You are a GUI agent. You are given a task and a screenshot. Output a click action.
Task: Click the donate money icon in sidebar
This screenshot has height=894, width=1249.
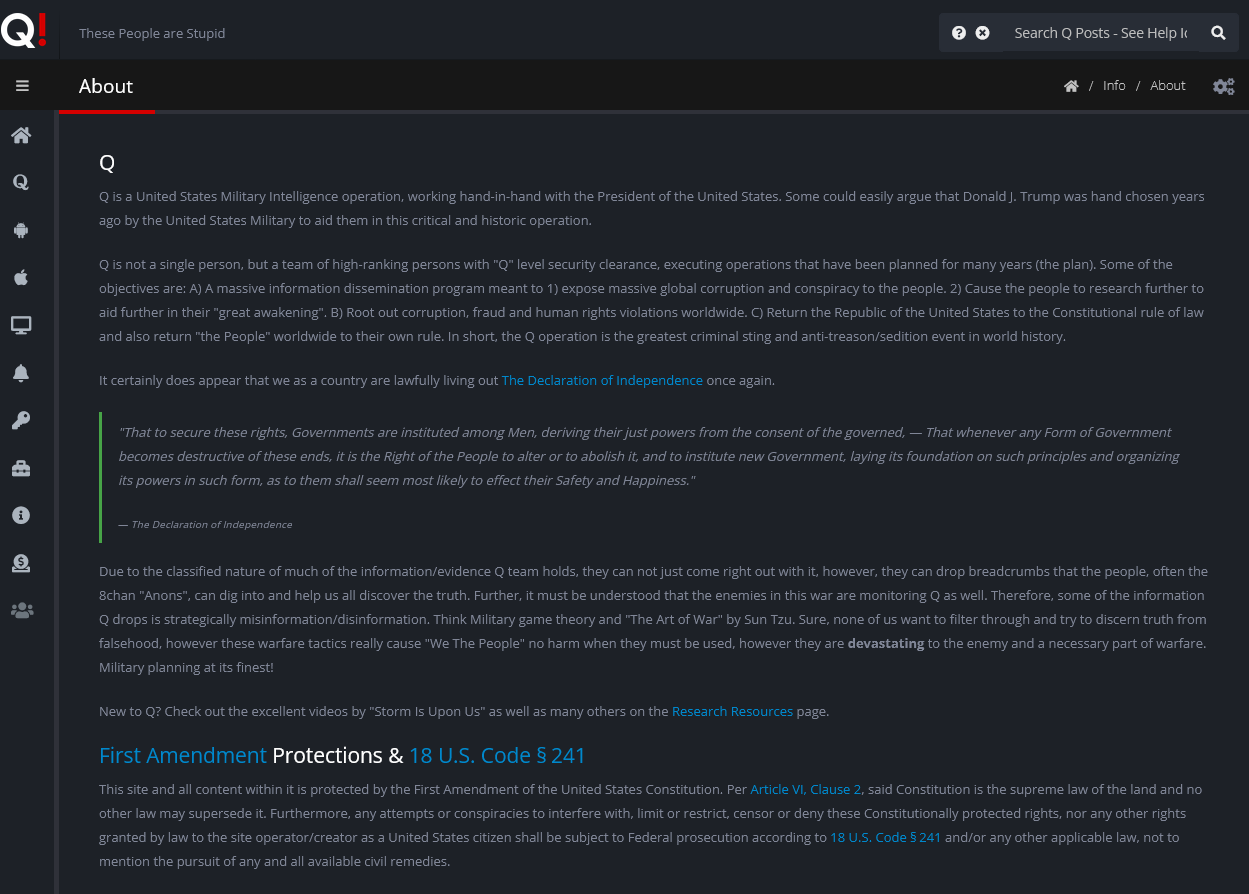pos(21,563)
